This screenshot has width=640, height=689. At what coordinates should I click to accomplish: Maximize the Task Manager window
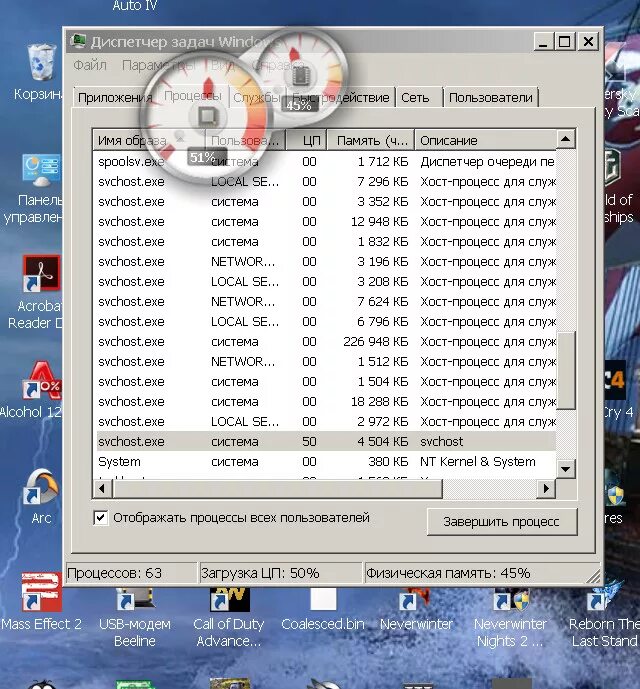(x=565, y=42)
